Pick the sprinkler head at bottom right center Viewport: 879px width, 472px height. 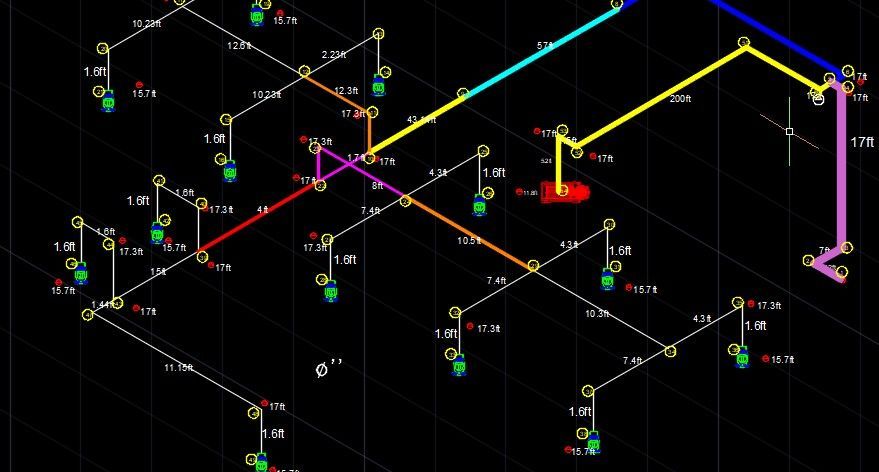[593, 439]
